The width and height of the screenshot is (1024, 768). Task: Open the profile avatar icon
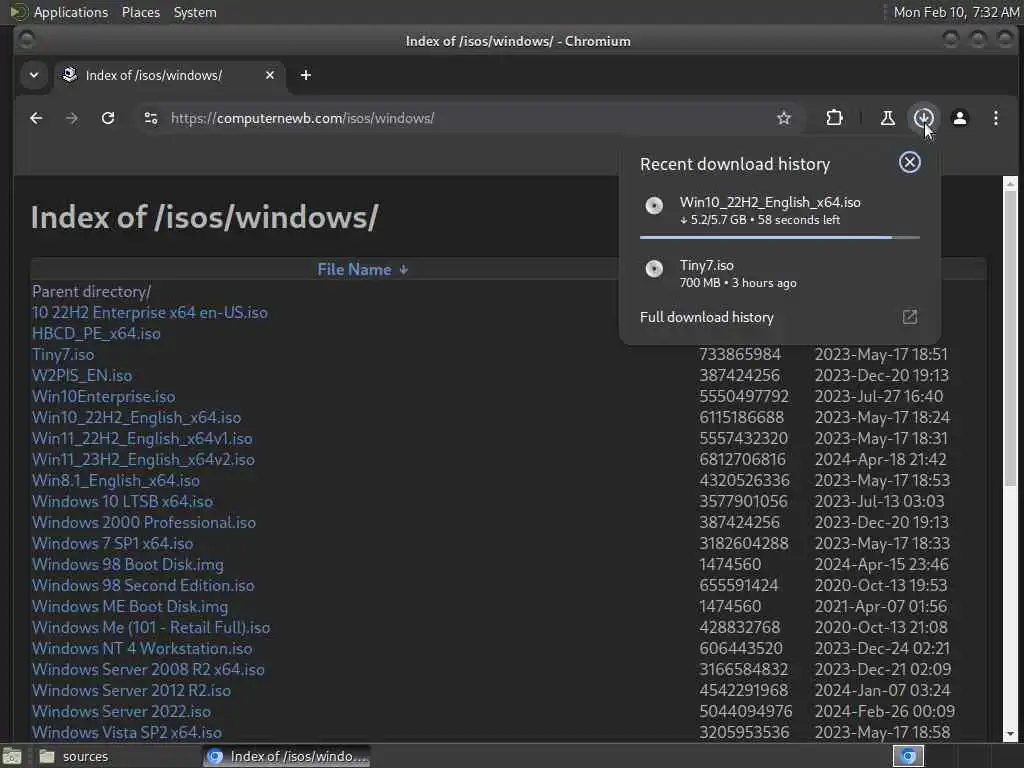point(959,118)
